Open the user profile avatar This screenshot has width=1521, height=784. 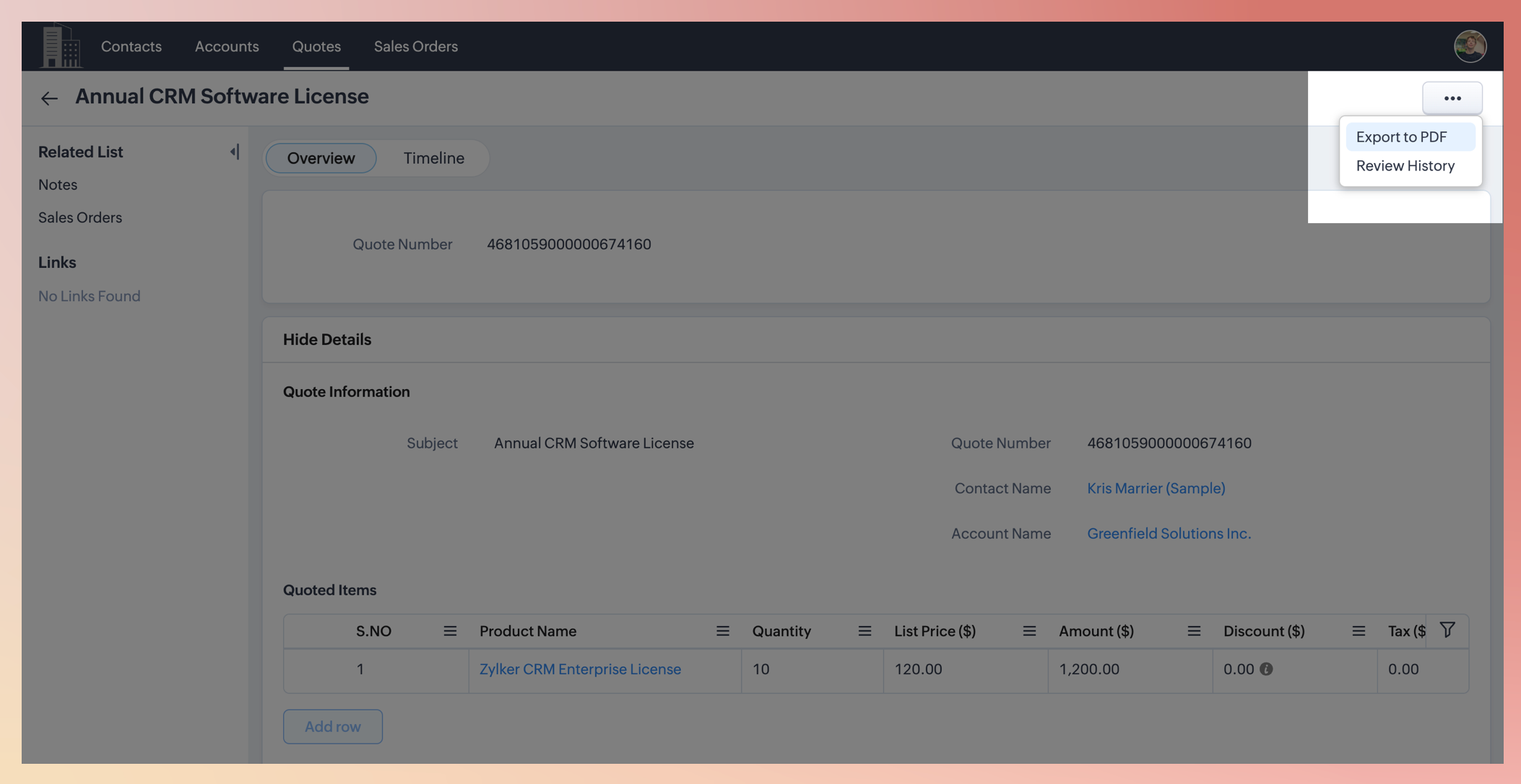pos(1470,46)
